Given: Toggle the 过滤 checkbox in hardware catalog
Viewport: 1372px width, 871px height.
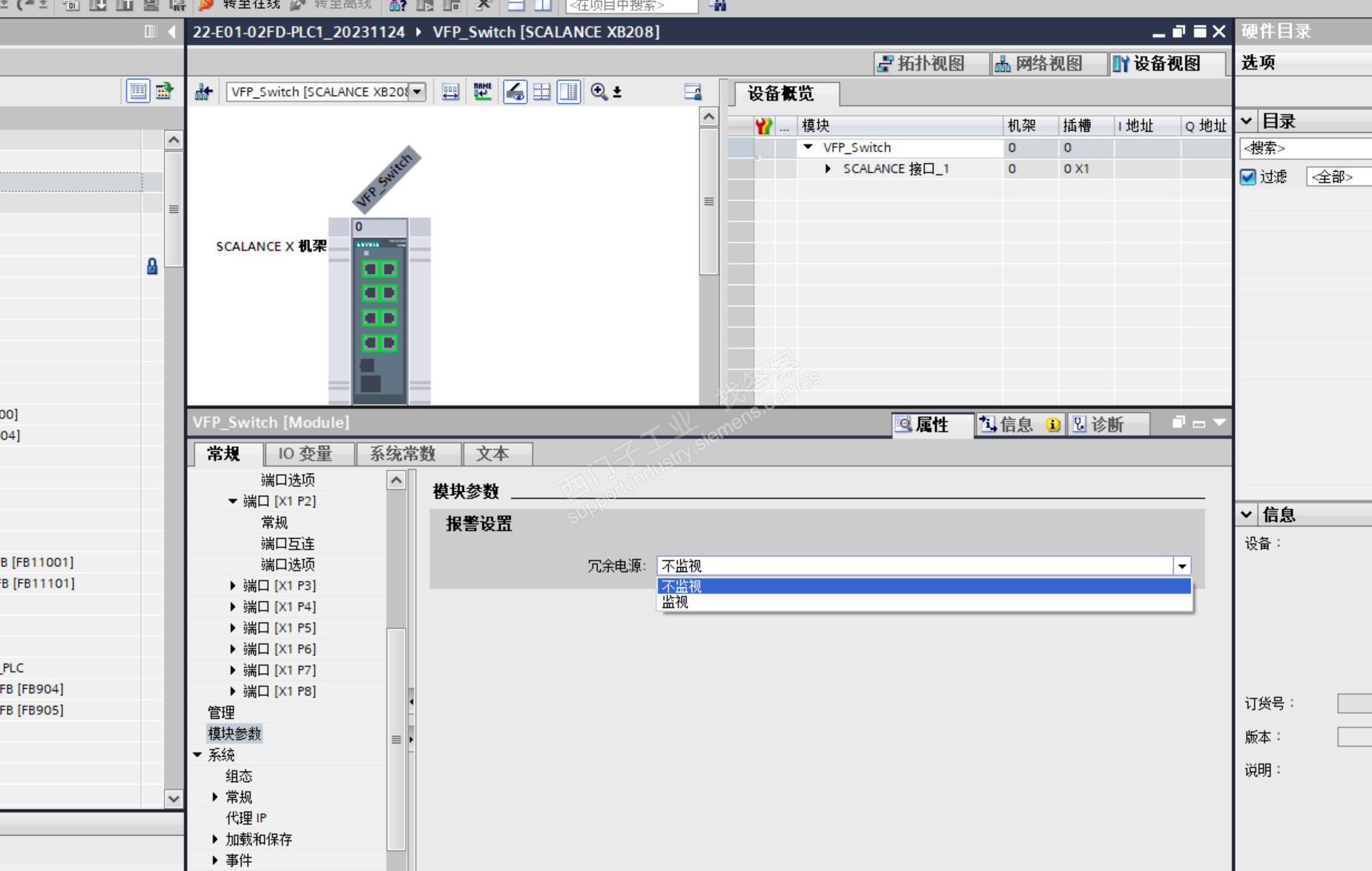Looking at the screenshot, I should pyautogui.click(x=1248, y=177).
